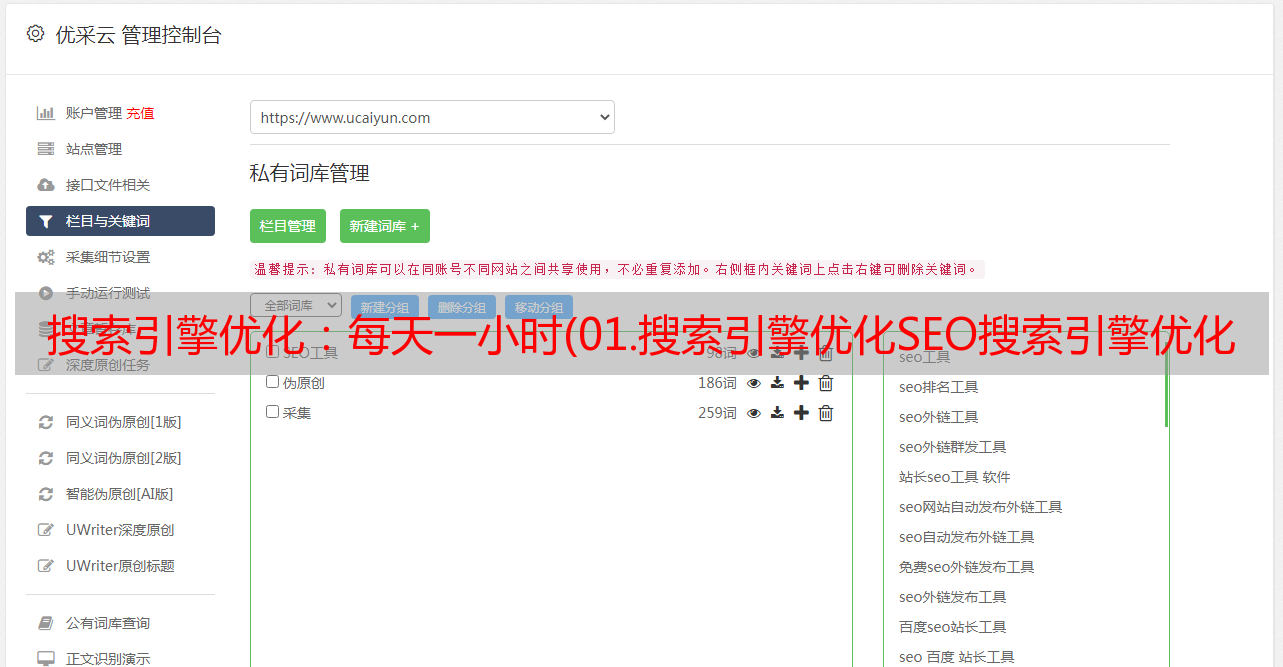Viewport: 1283px width, 667px height.
Task: Select keyword seo网站自动发布外链工具
Action: pyautogui.click(x=980, y=507)
